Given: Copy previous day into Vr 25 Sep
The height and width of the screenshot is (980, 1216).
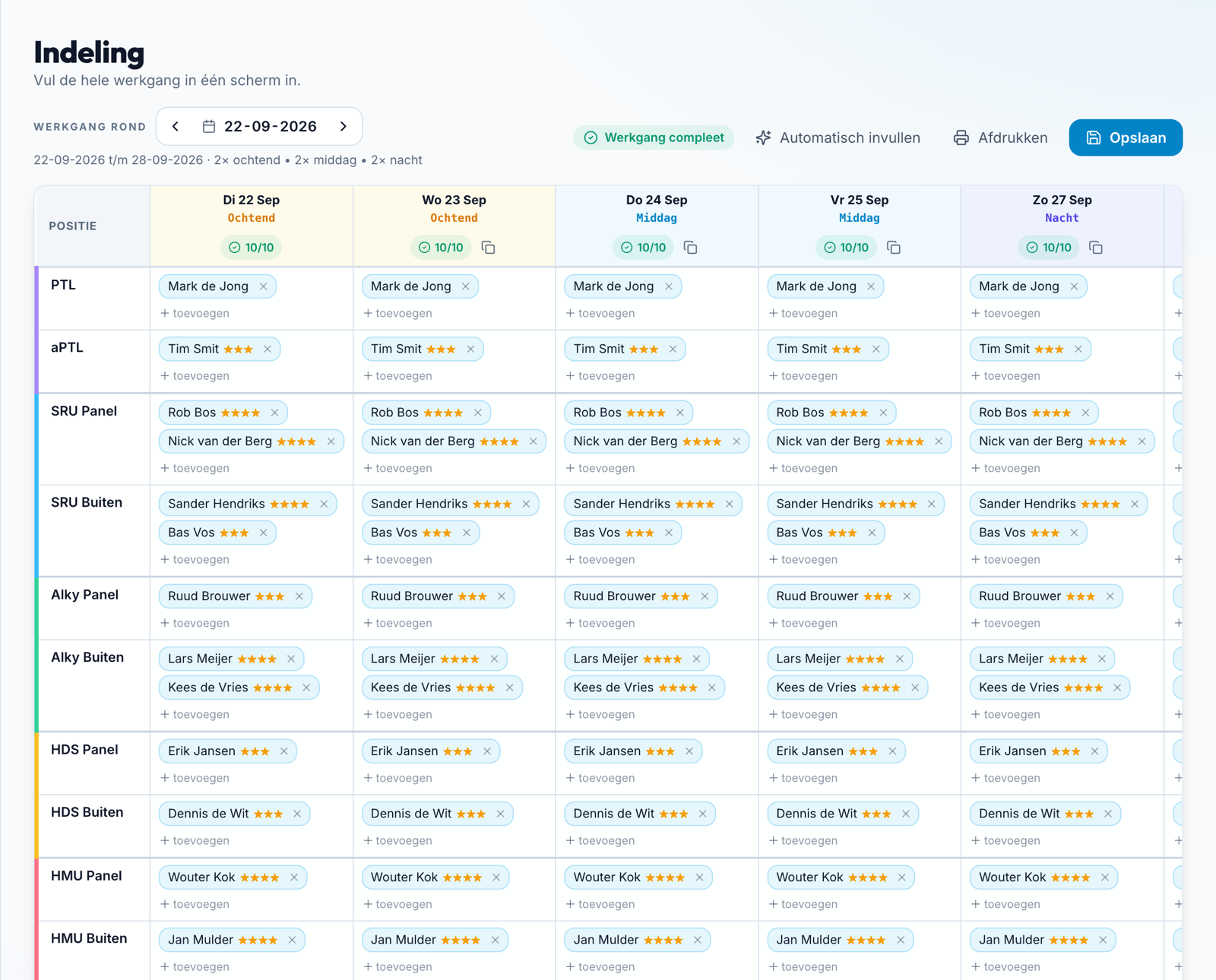Looking at the screenshot, I should pos(894,248).
